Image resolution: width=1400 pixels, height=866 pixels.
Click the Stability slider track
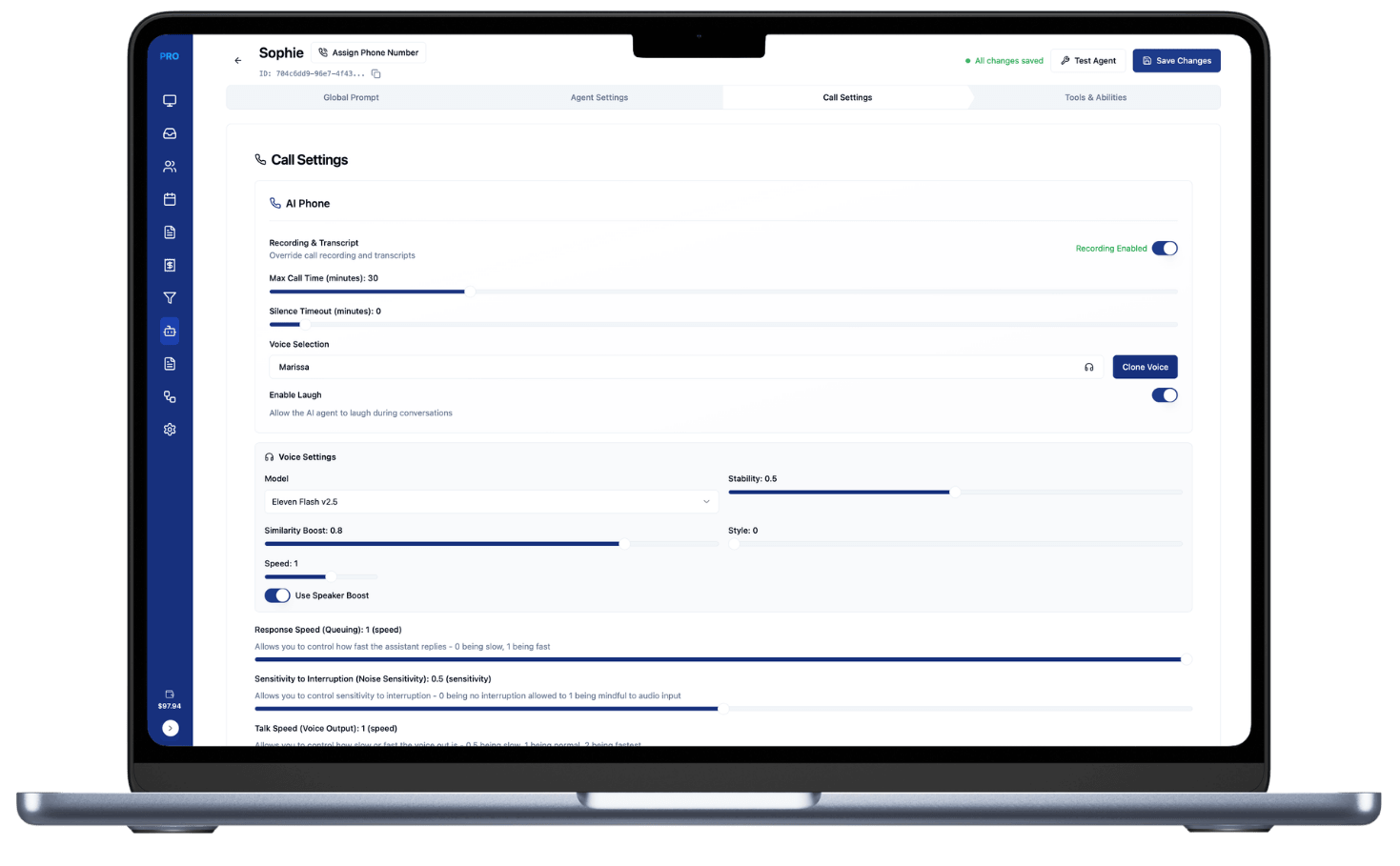[955, 493]
